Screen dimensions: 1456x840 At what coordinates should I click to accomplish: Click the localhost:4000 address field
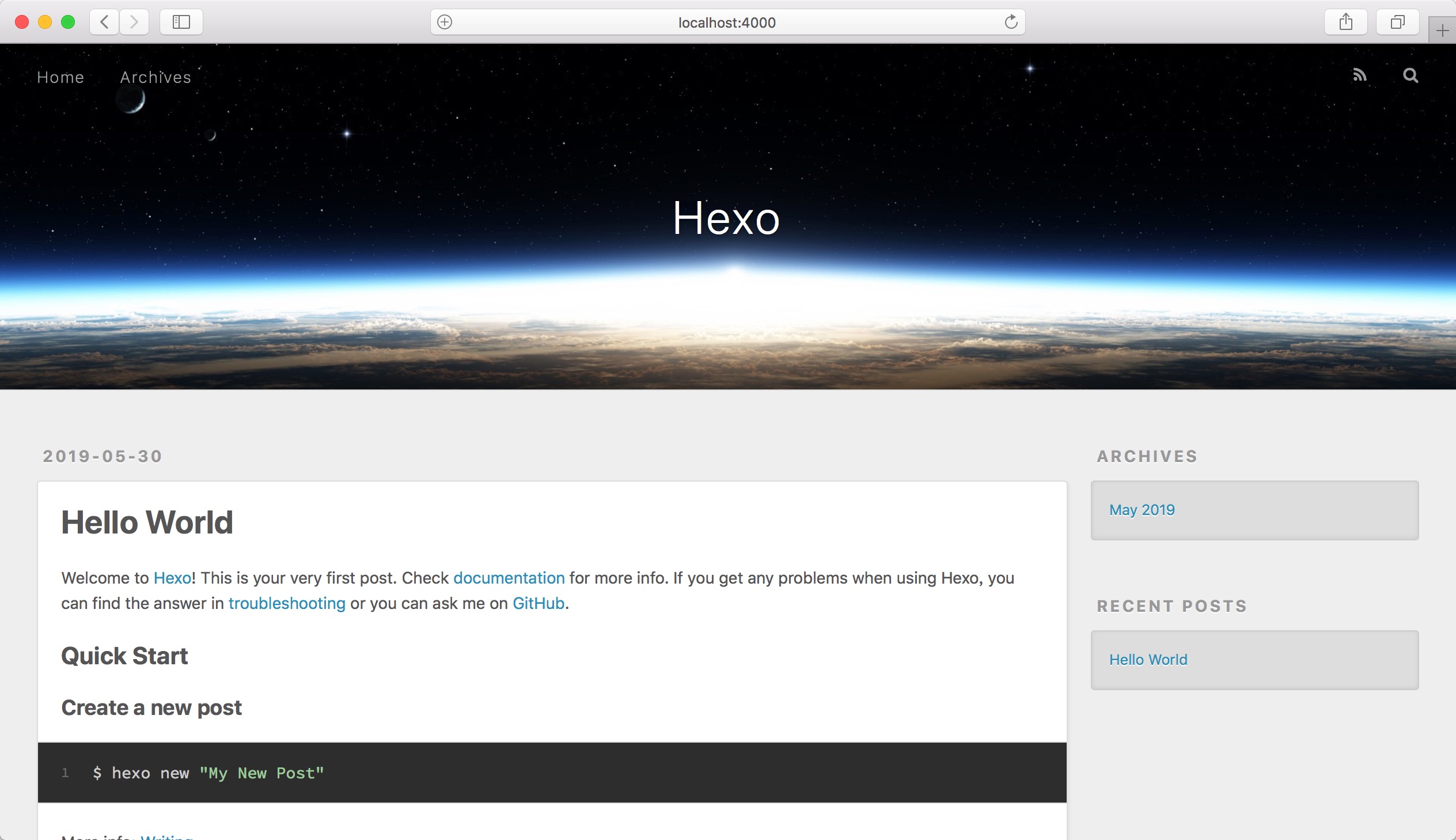pyautogui.click(x=727, y=22)
